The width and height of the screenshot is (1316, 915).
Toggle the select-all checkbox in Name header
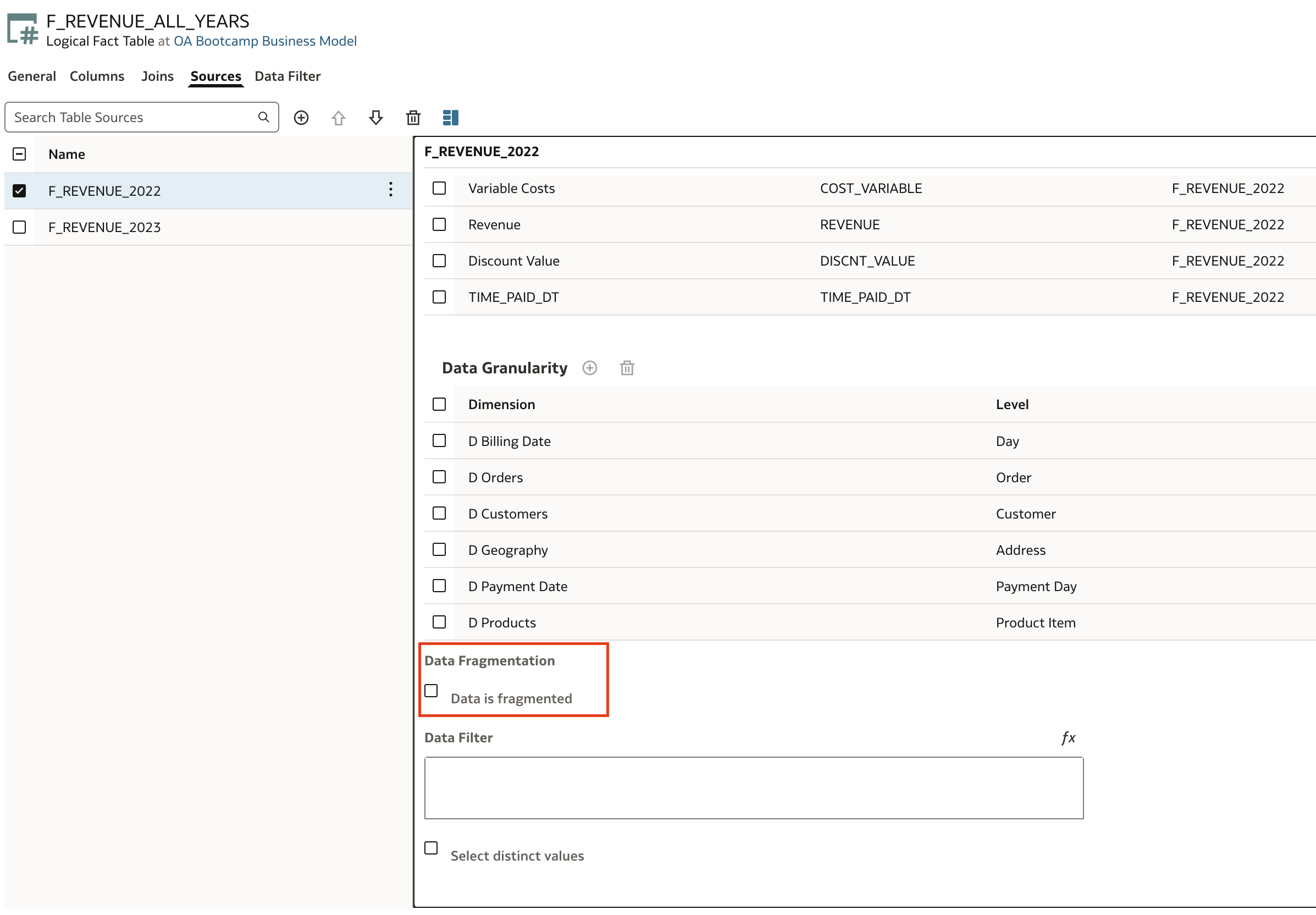[19, 153]
